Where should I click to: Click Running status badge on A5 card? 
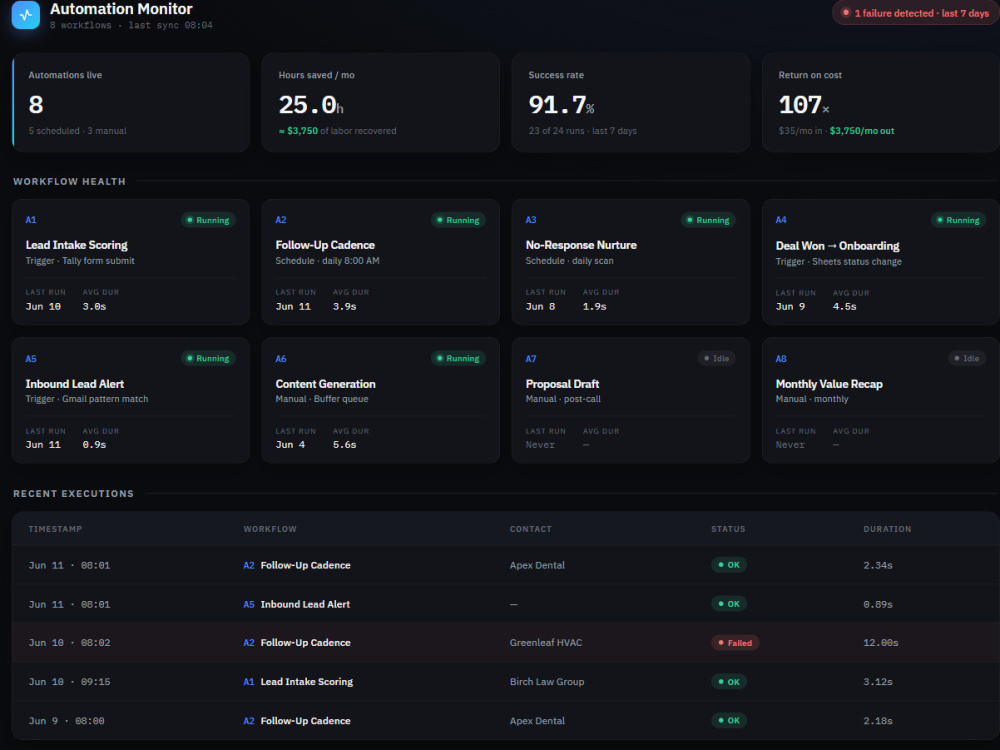coord(208,358)
